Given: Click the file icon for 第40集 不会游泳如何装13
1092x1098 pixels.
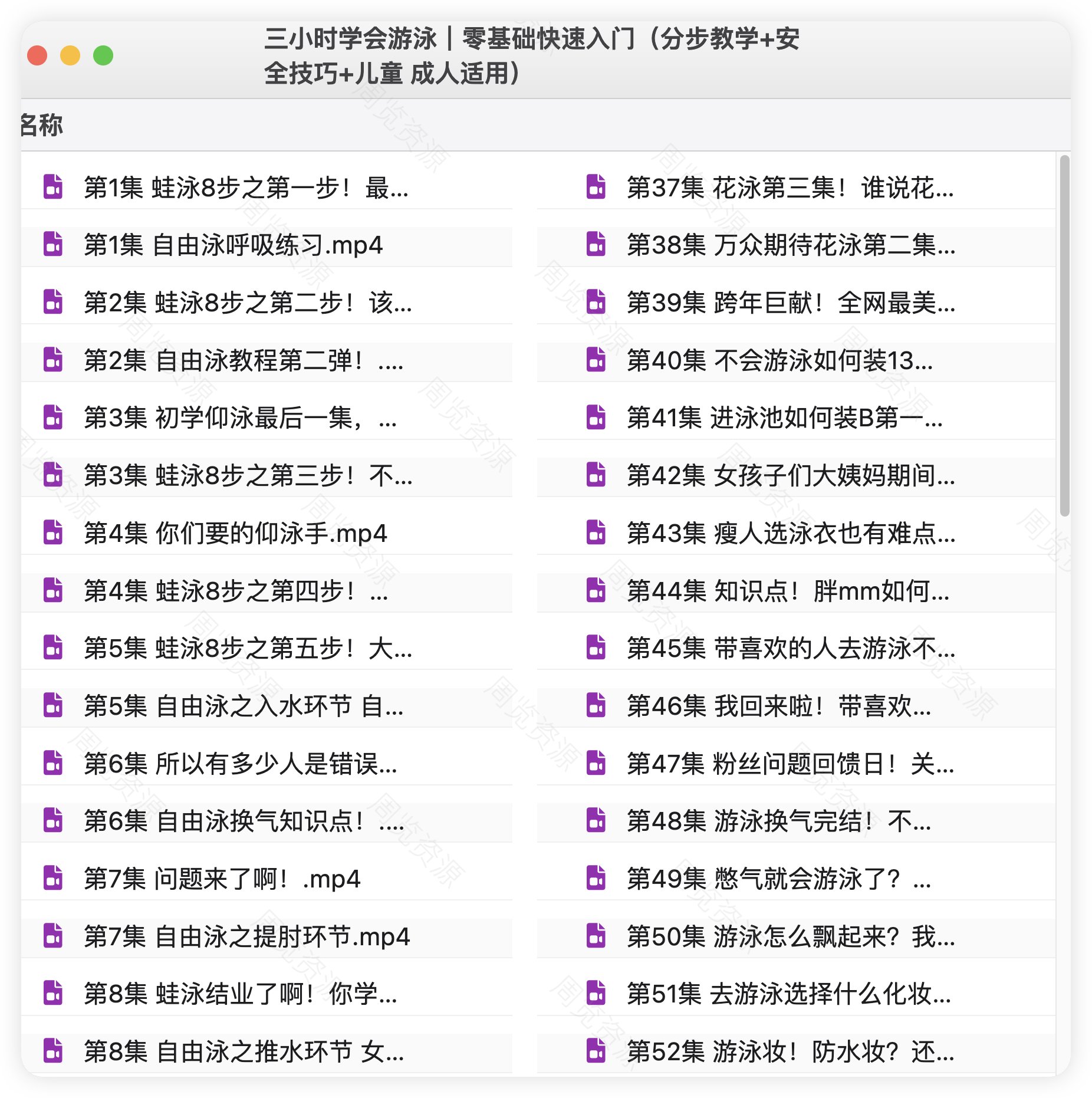Looking at the screenshot, I should 596,360.
